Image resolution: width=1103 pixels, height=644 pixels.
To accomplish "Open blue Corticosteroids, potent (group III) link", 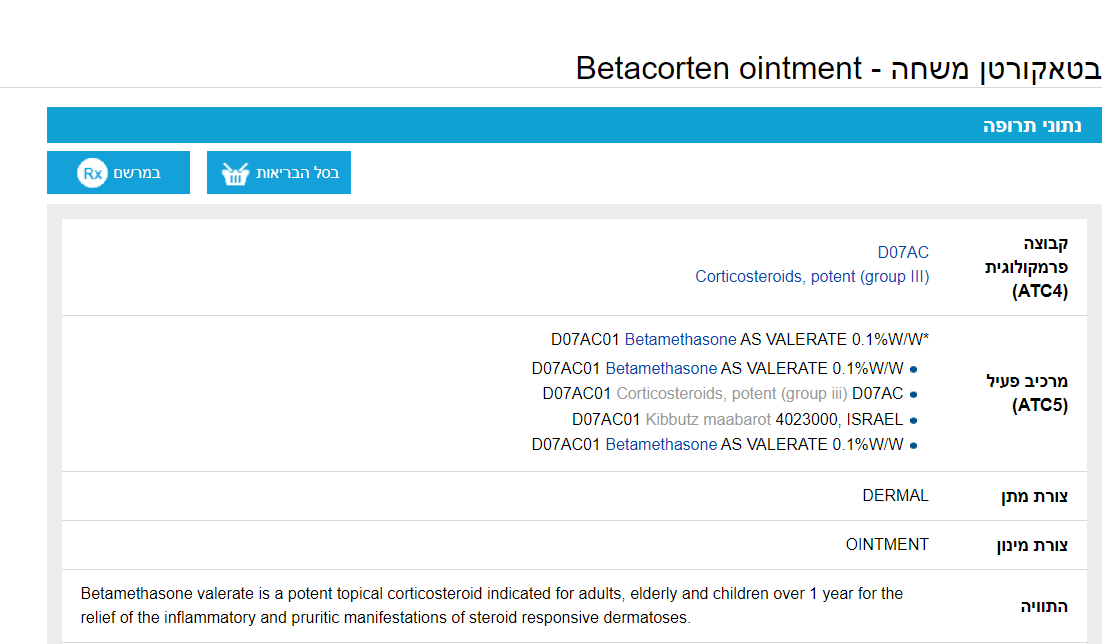I will (x=812, y=276).
